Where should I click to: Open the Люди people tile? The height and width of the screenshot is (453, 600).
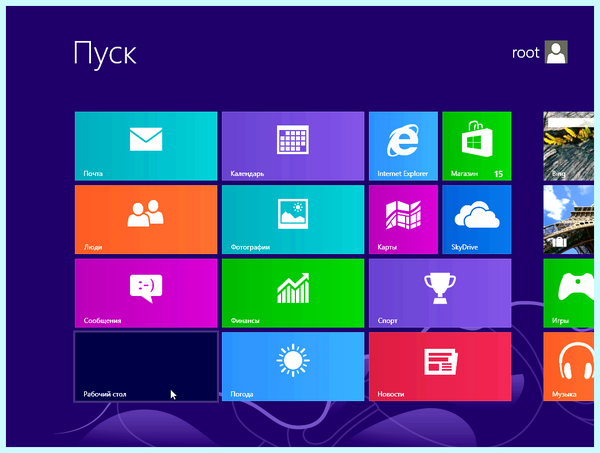point(146,219)
